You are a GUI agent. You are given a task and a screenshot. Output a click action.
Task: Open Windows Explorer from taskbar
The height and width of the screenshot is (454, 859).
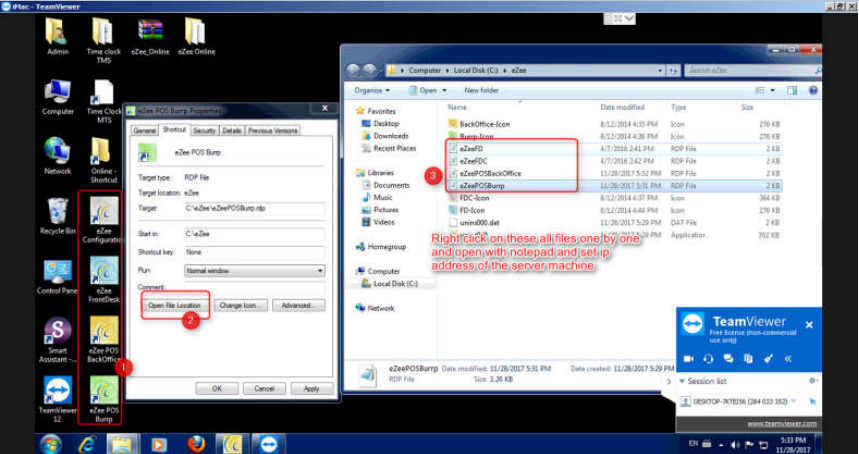click(x=122, y=444)
